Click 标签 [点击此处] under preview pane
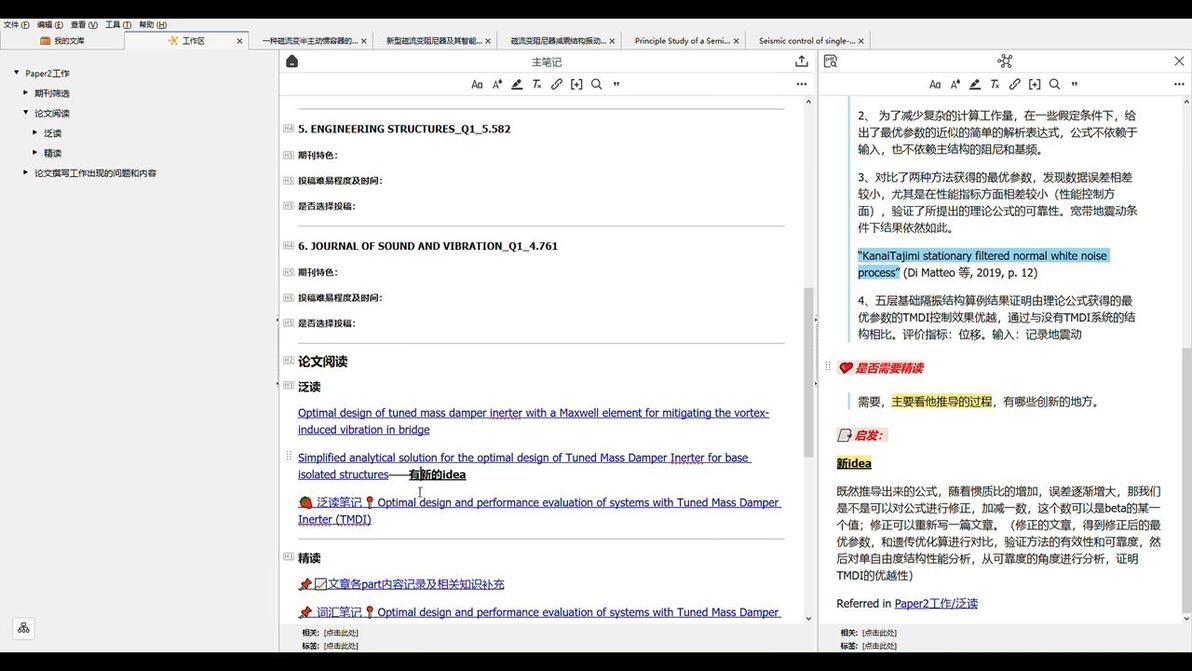Viewport: 1192px width, 671px height. coord(880,646)
